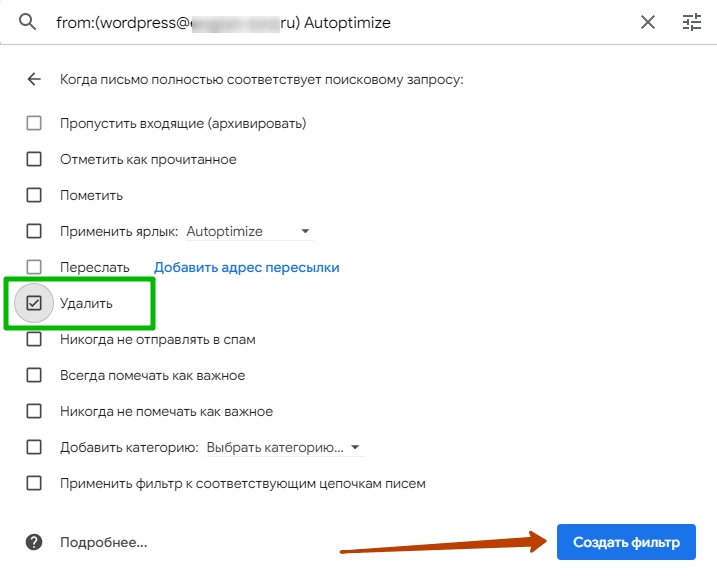Viewport: 717px width, 580px height.
Task: Toggle "Добавить категорию" checkbox
Action: click(34, 447)
